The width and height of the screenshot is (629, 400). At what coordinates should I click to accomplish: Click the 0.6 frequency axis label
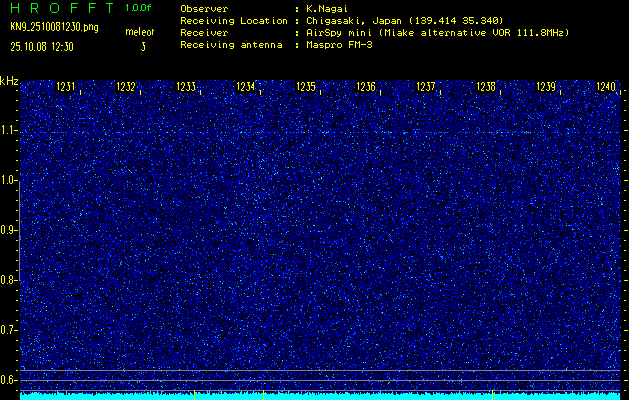pyautogui.click(x=9, y=380)
